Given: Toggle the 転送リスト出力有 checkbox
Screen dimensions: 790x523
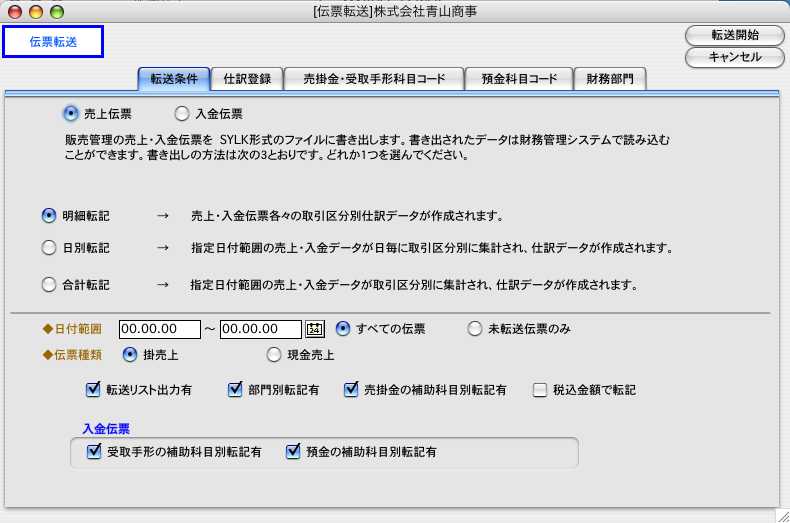Looking at the screenshot, I should pyautogui.click(x=94, y=390).
